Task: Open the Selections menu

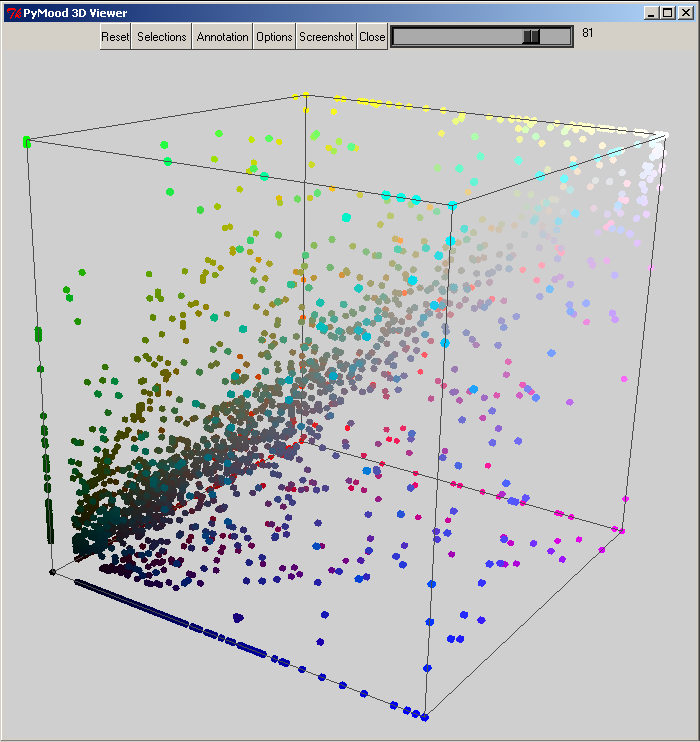Action: pyautogui.click(x=161, y=36)
